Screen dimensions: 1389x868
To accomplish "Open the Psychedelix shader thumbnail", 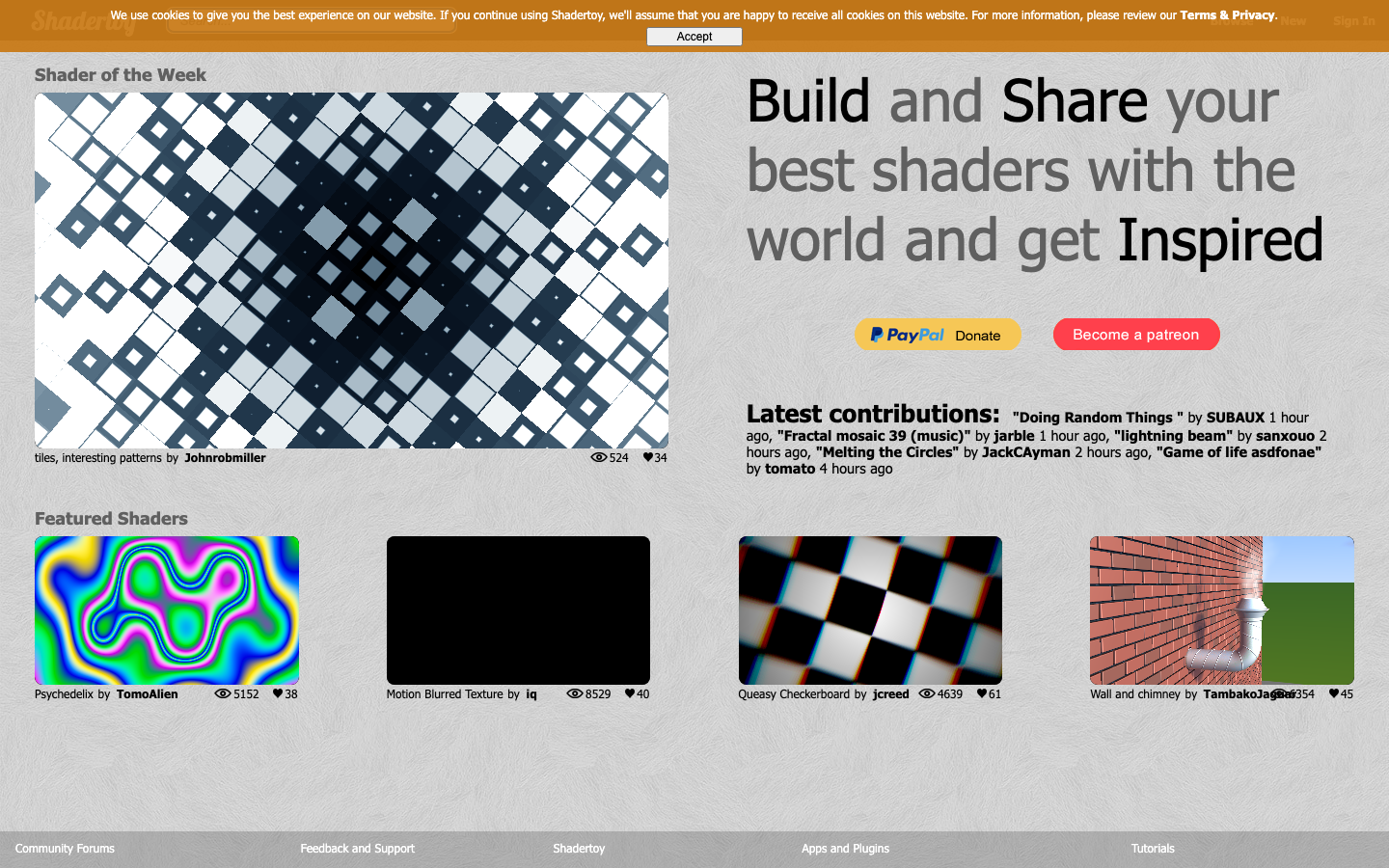I will click(167, 610).
